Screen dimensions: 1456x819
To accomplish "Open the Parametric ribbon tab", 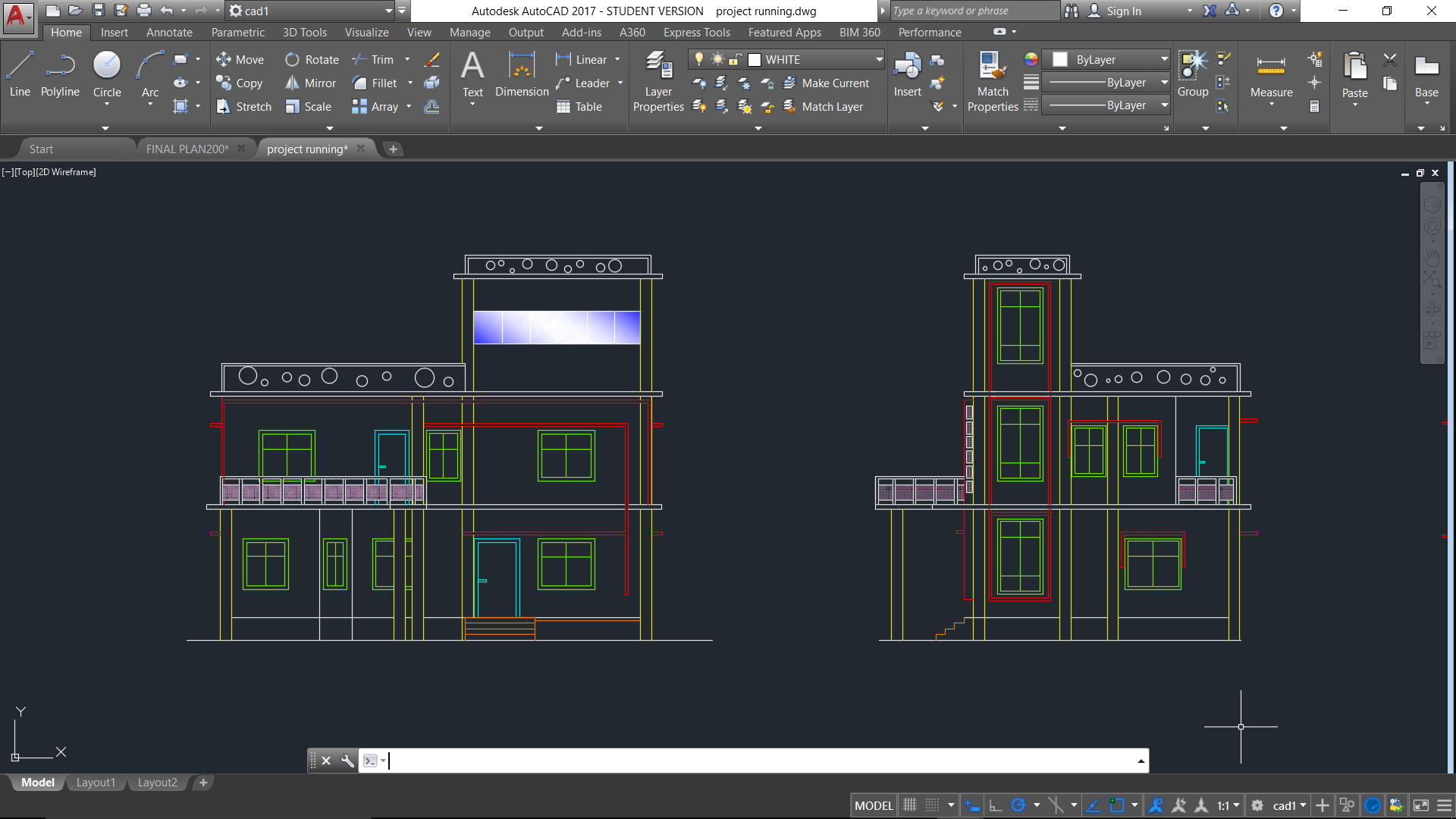I will pyautogui.click(x=237, y=32).
